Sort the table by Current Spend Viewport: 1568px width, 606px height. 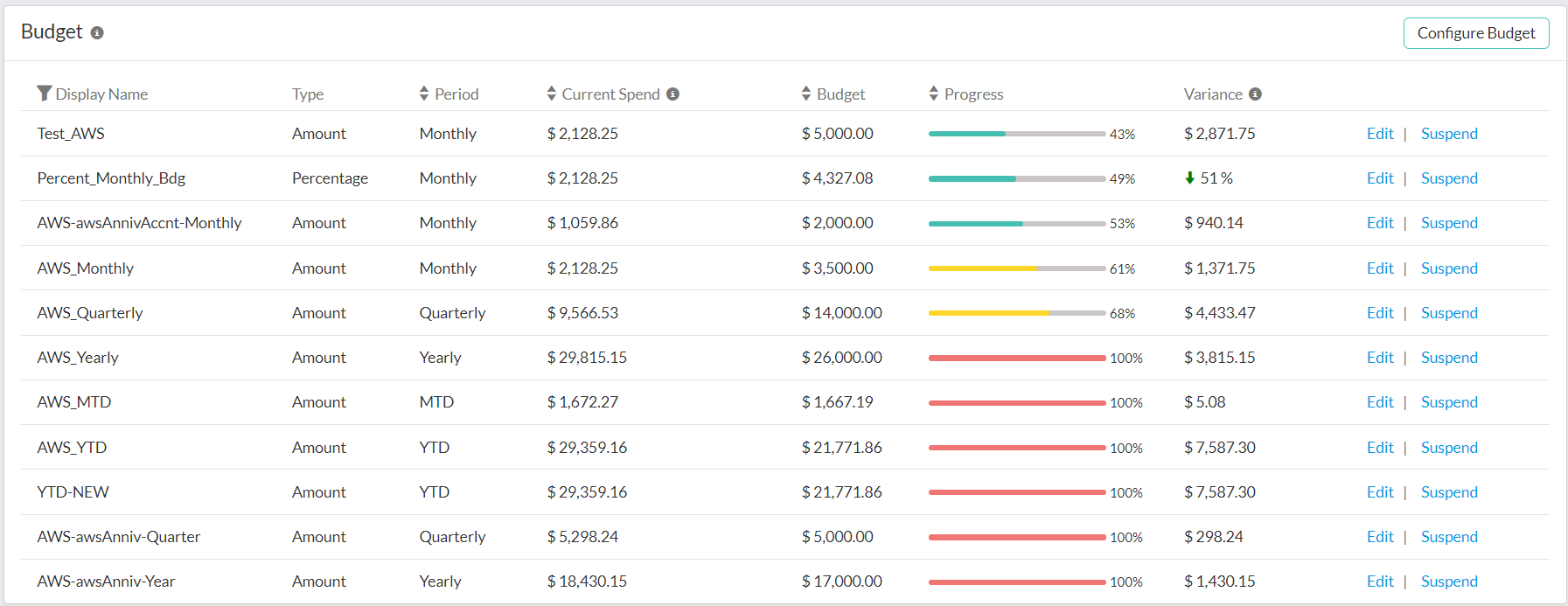tap(552, 94)
